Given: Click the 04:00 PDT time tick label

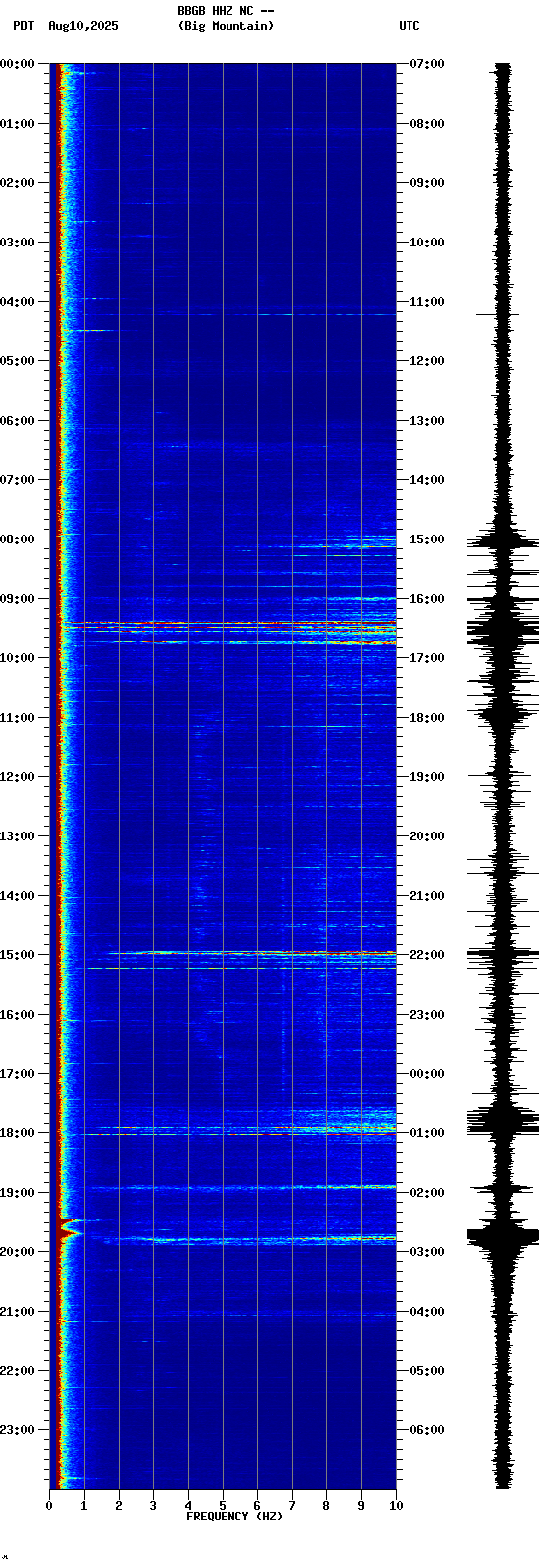Looking at the screenshot, I should [x=17, y=302].
